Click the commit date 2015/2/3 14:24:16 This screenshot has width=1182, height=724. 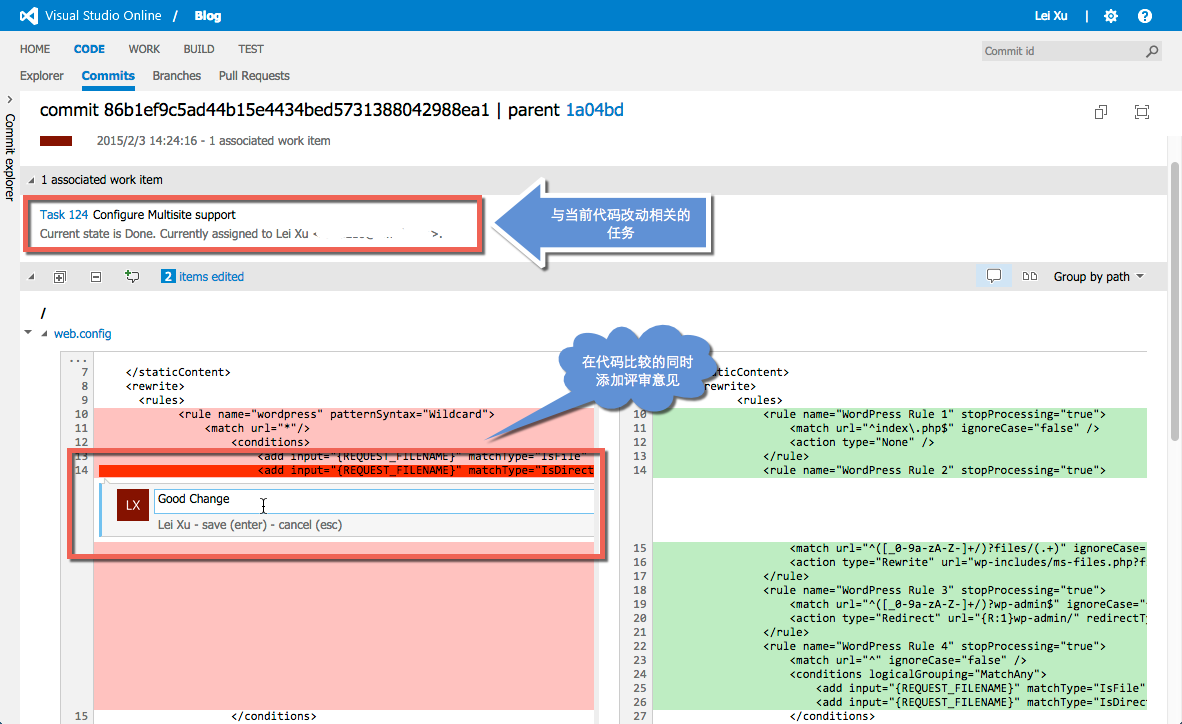pyautogui.click(x=147, y=141)
